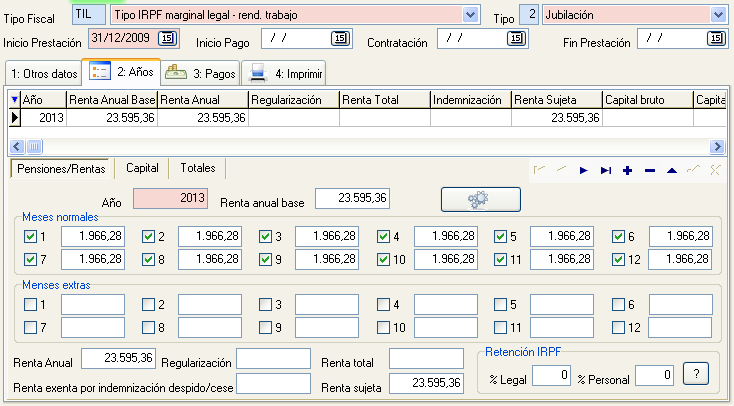Screen dimensions: 734x406
Task: Click the Regularización column header
Action: click(294, 100)
